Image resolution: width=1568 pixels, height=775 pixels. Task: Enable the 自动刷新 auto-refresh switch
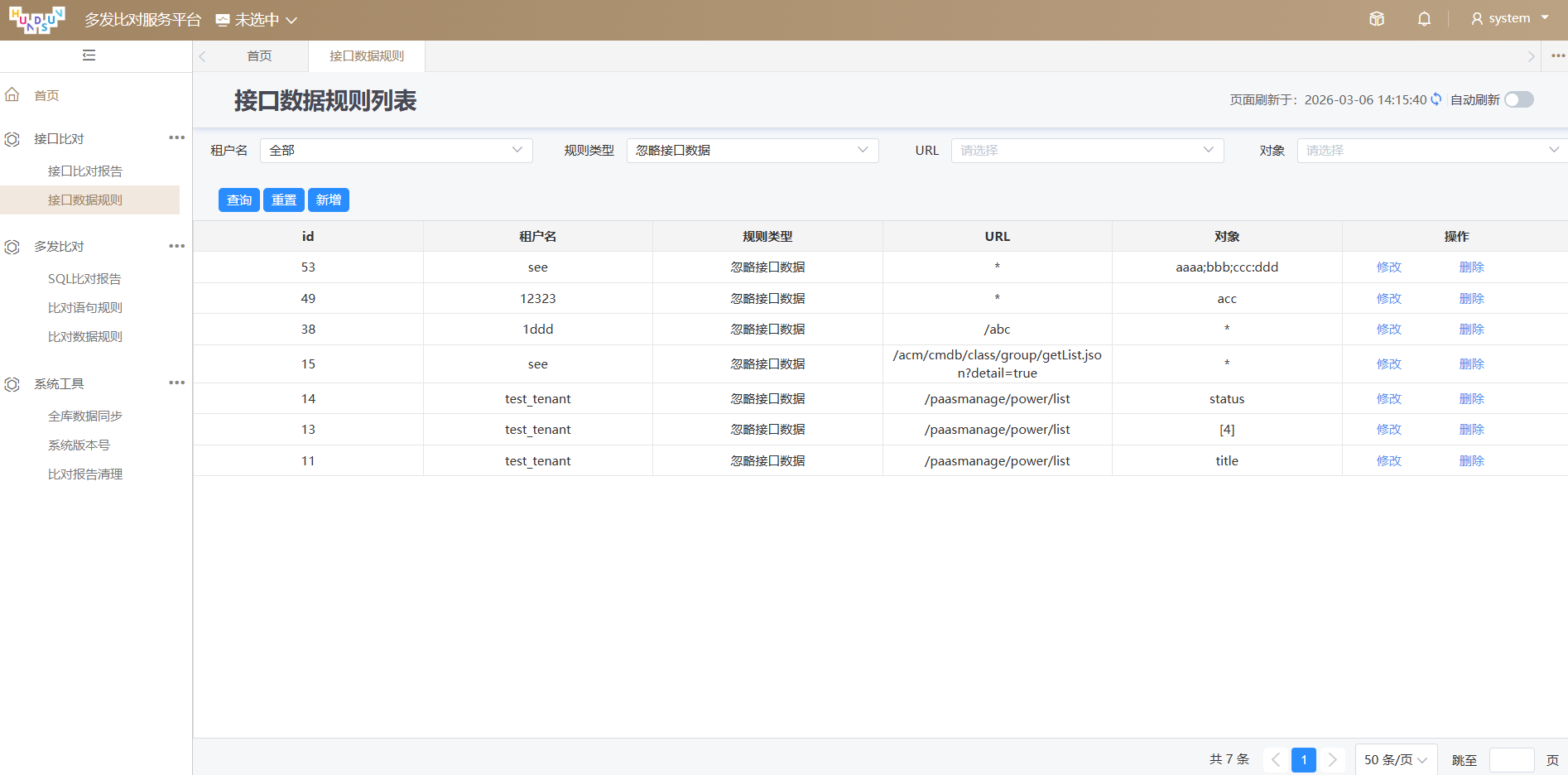click(x=1518, y=99)
